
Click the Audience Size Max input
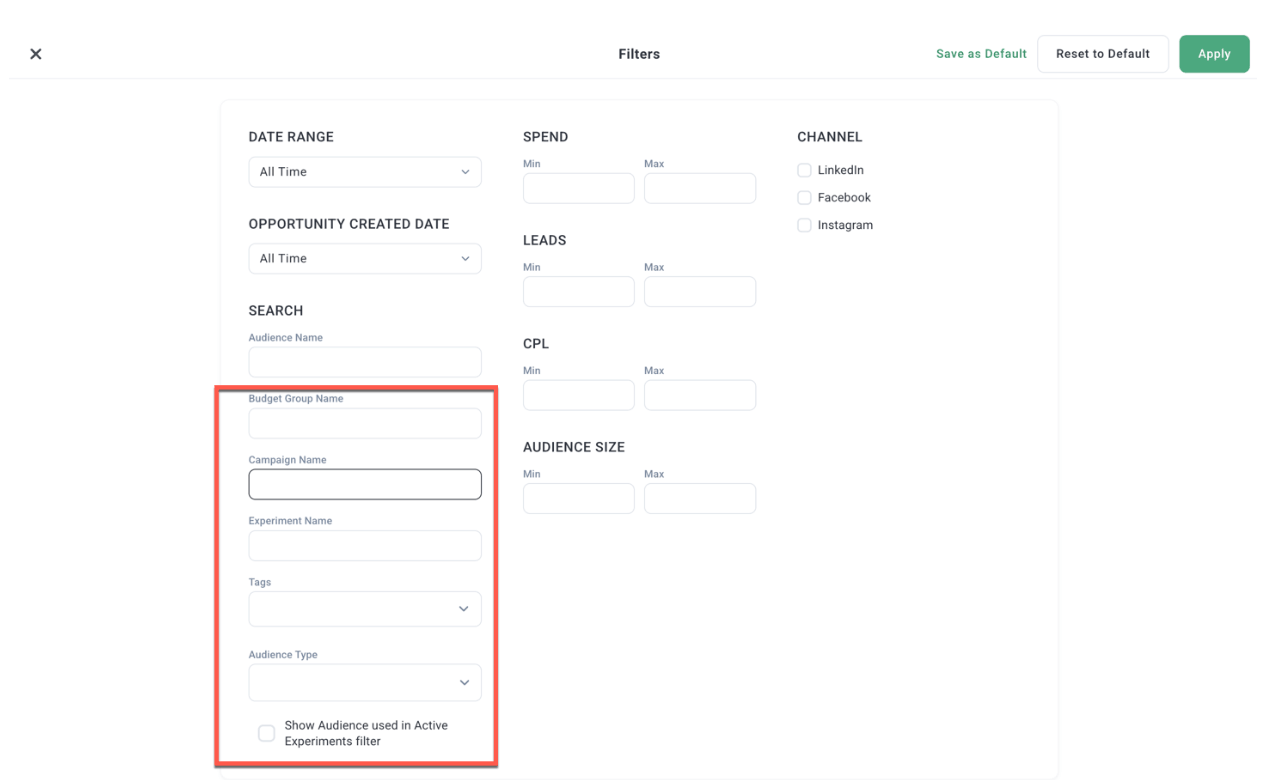(699, 498)
